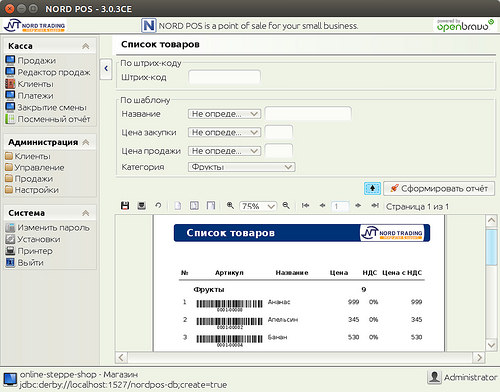Click the Изменить пароль icon
Image resolution: width=500 pixels, height=392 pixels.
tap(10, 228)
